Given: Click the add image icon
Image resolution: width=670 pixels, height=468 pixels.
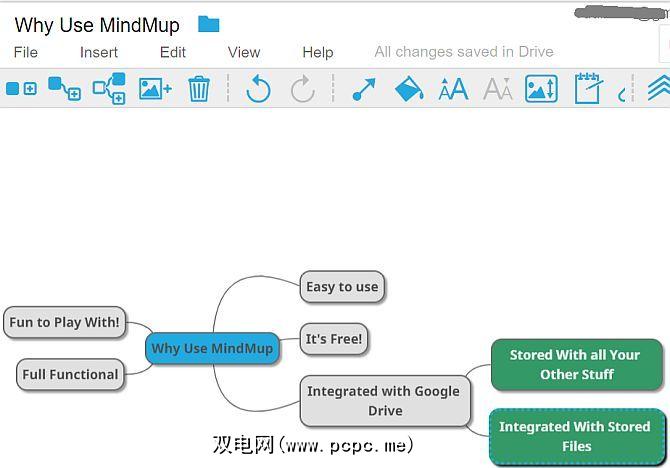Looking at the screenshot, I should 155,88.
